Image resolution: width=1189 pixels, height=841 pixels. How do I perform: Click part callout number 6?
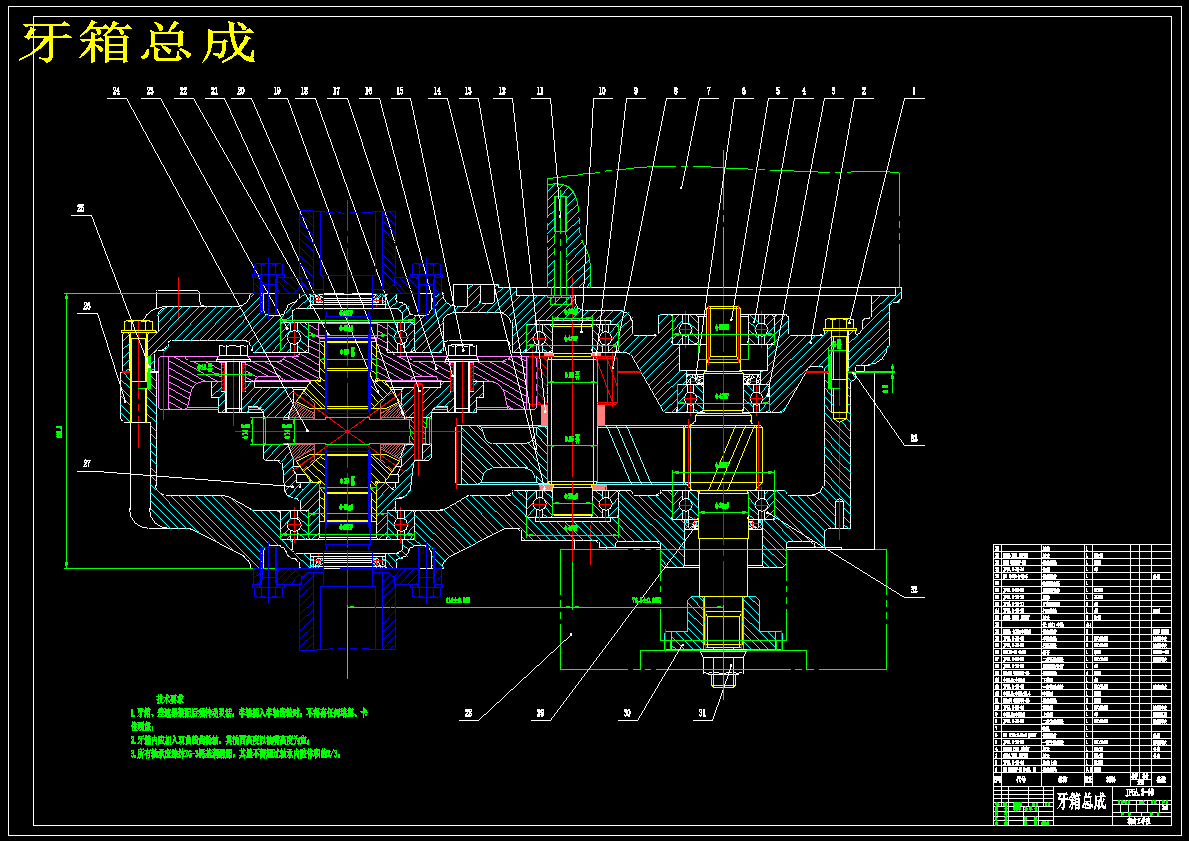pos(743,91)
